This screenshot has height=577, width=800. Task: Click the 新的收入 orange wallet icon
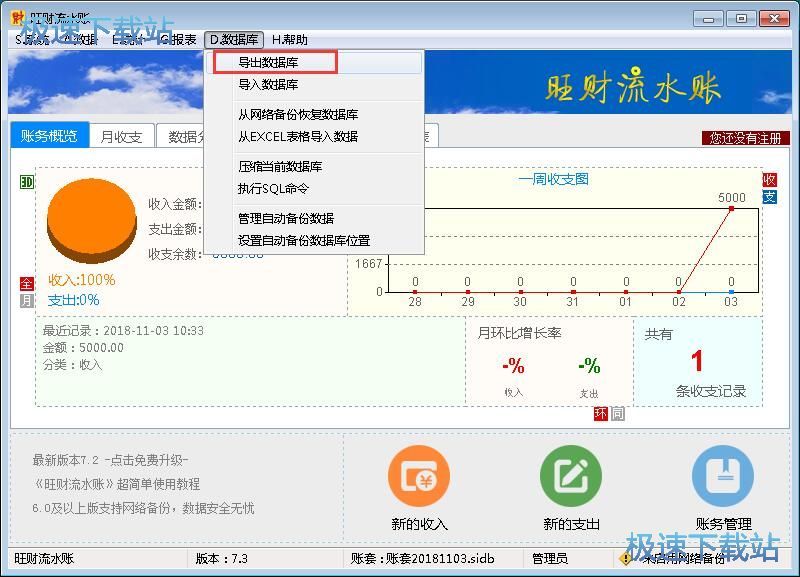[x=418, y=475]
